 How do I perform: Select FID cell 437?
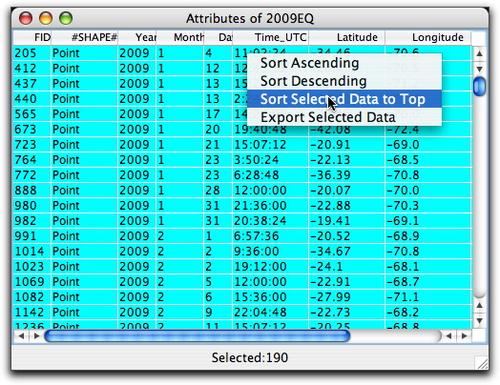pos(32,84)
